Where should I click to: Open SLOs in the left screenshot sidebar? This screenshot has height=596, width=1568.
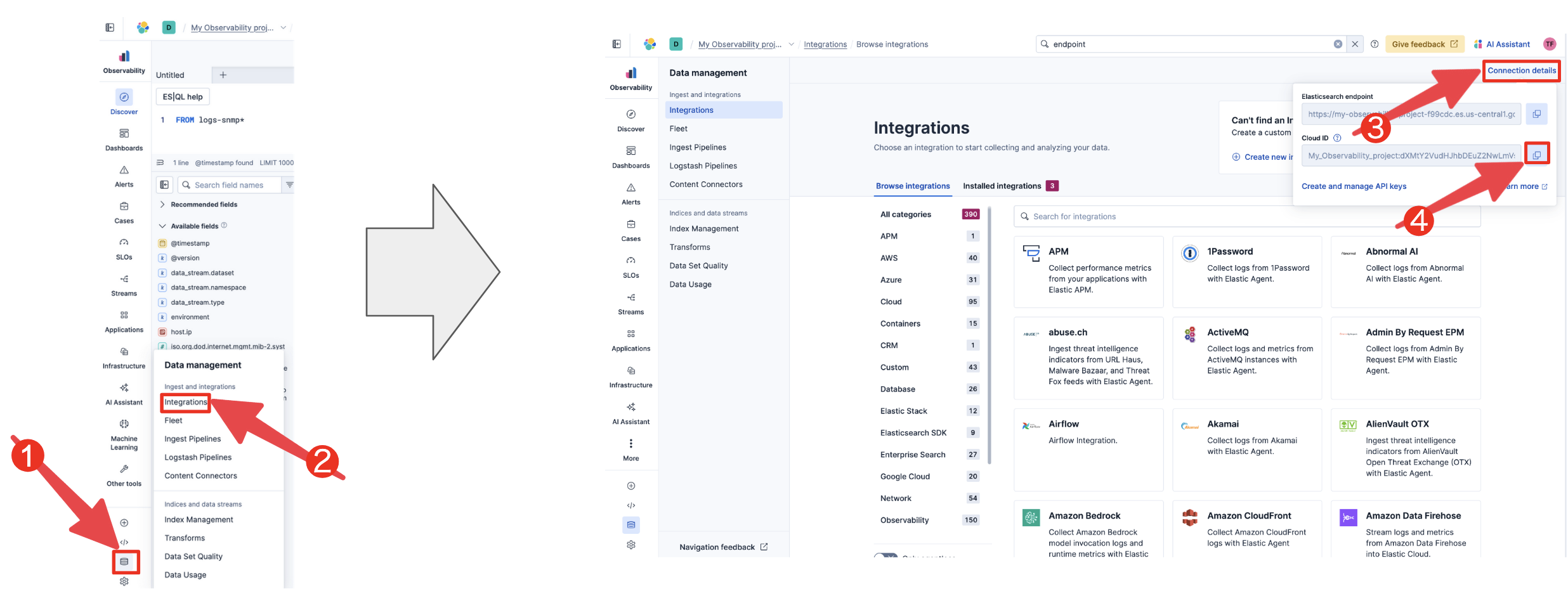[x=124, y=249]
